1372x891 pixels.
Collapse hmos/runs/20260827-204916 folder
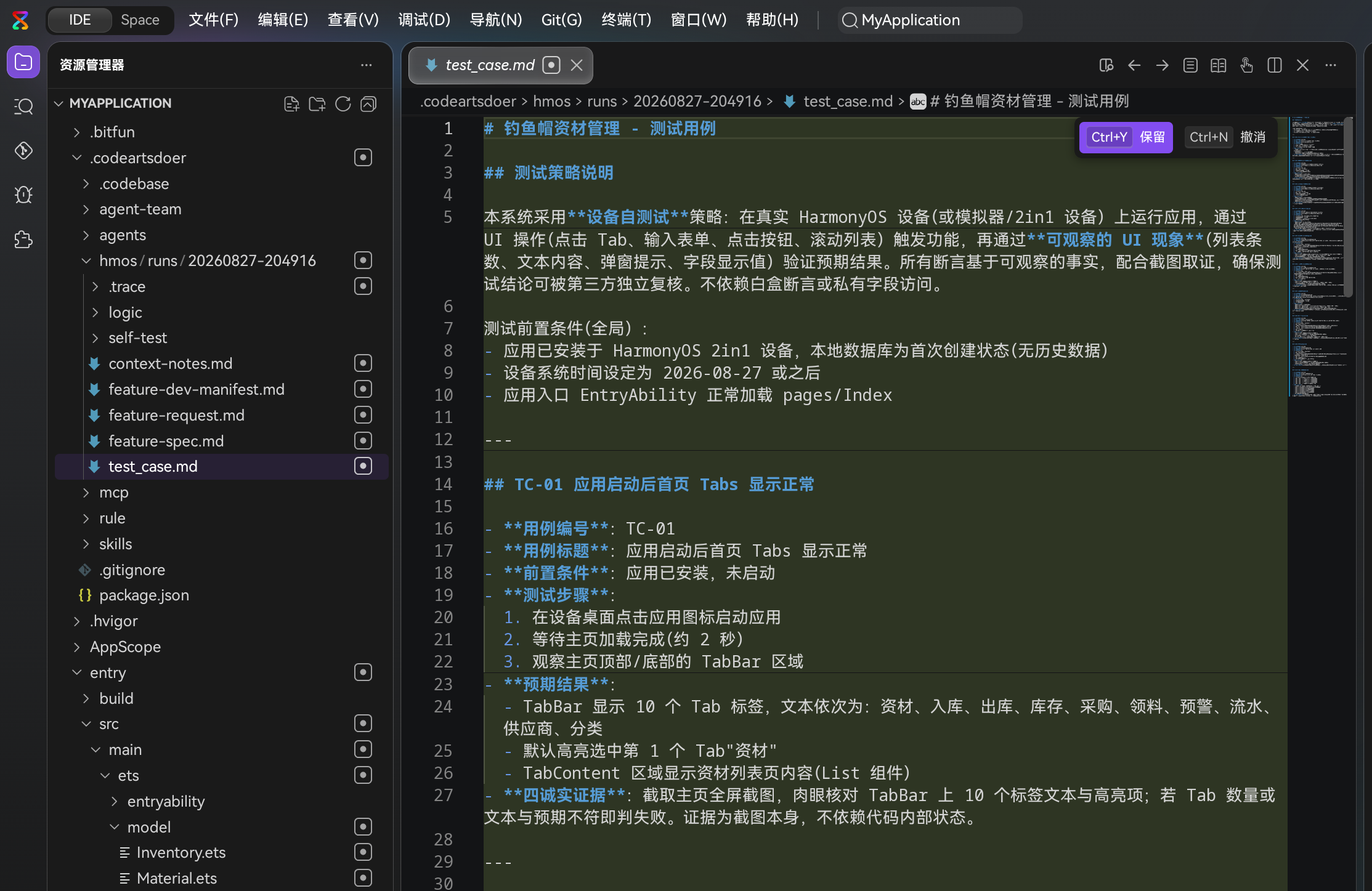86,261
